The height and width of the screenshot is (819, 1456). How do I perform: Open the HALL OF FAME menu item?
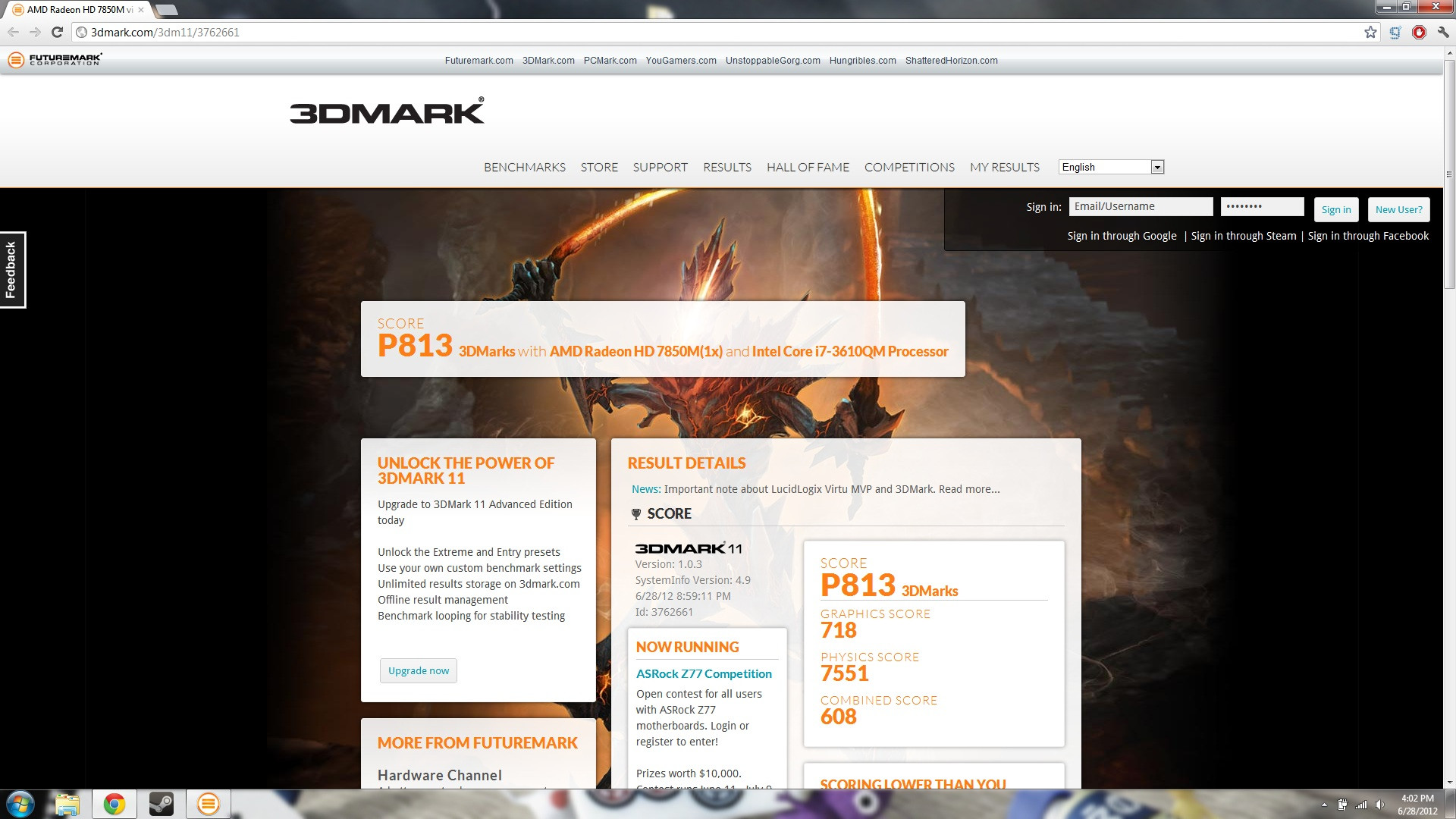click(x=808, y=167)
